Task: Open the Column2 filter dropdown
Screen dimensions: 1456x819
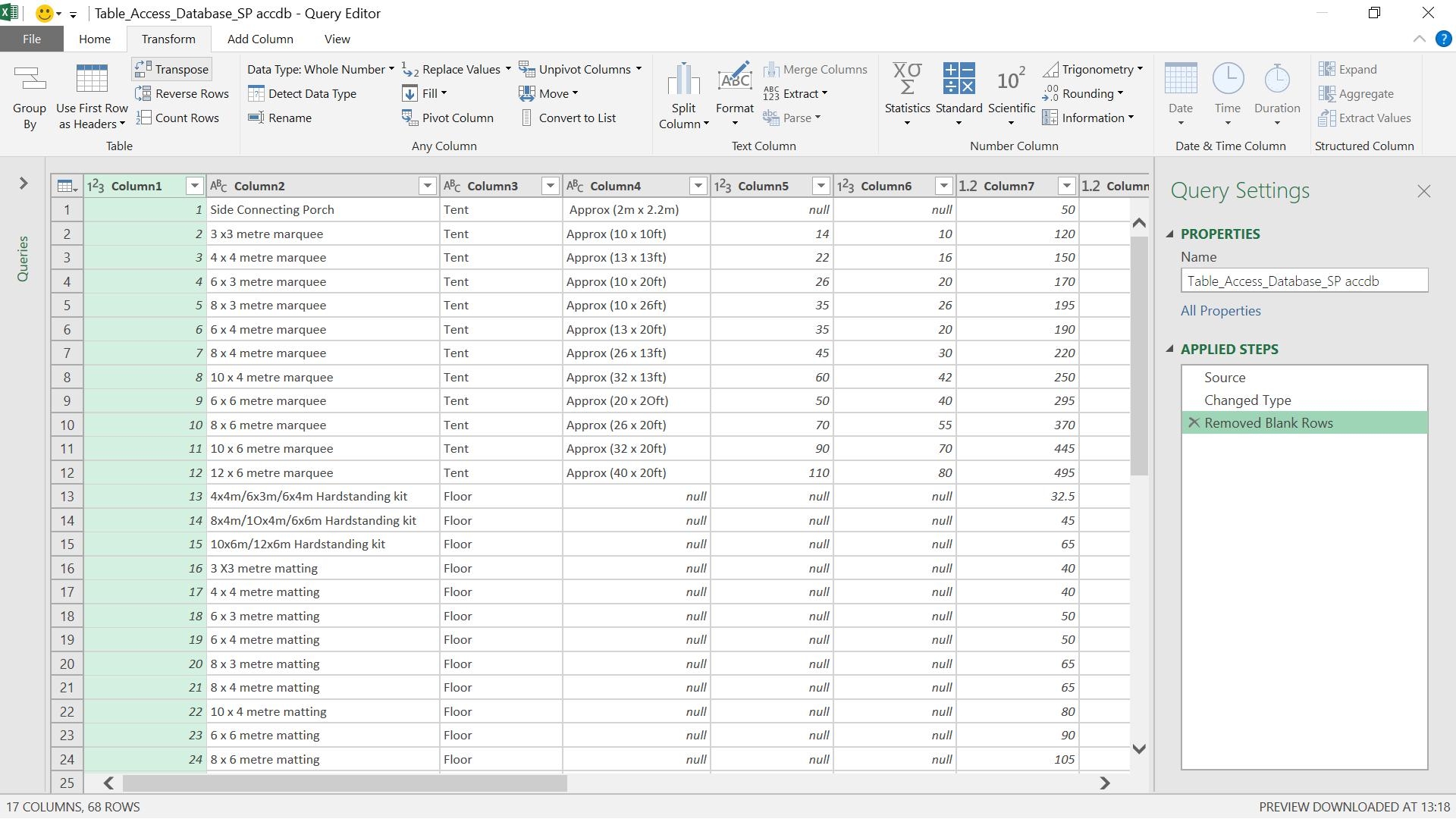Action: click(427, 186)
